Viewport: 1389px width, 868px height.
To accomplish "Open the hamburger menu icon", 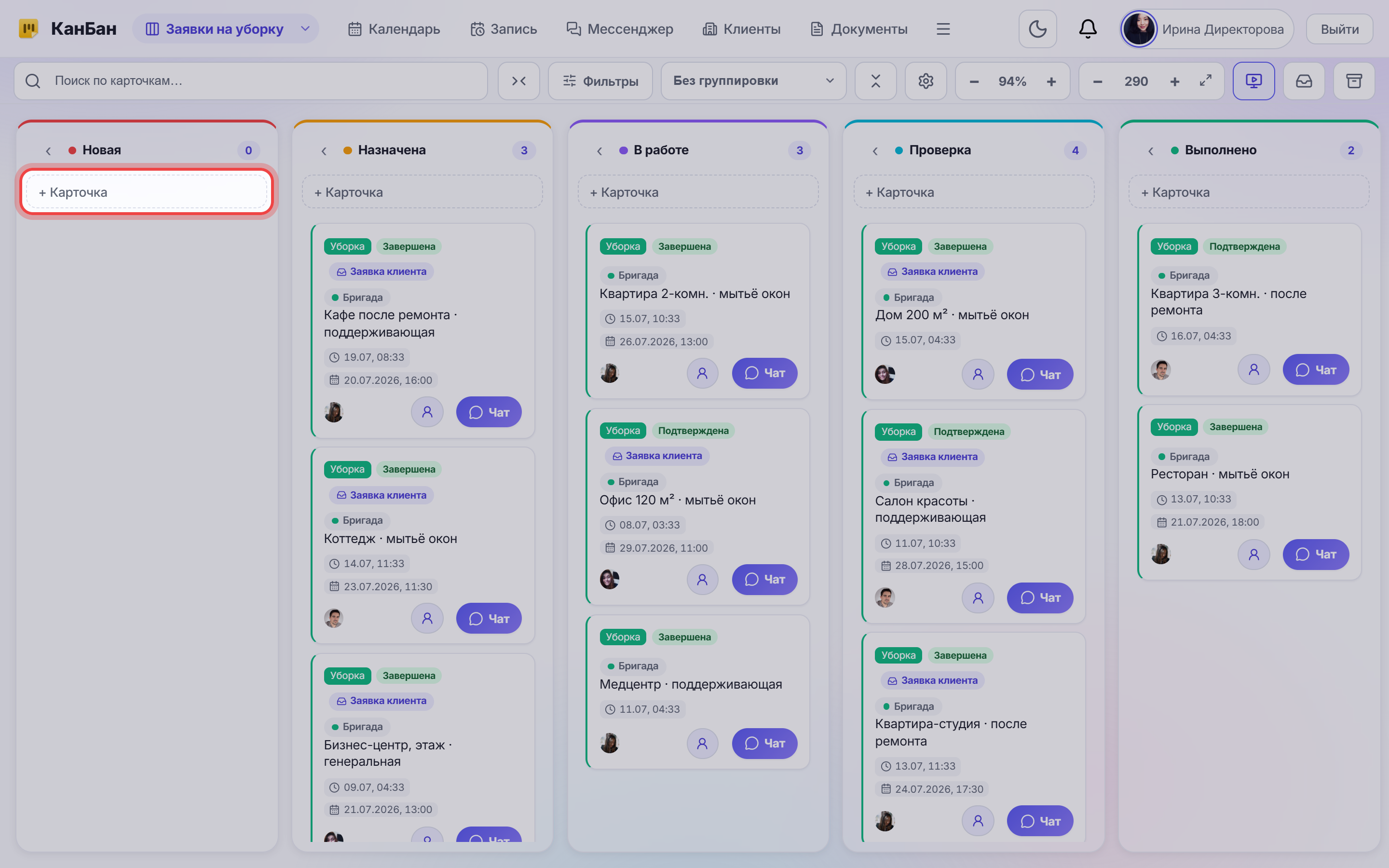I will pos(943,29).
